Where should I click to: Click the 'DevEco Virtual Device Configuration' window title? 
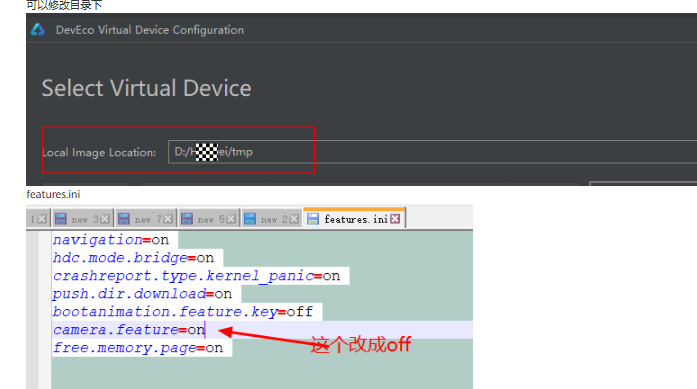point(150,30)
